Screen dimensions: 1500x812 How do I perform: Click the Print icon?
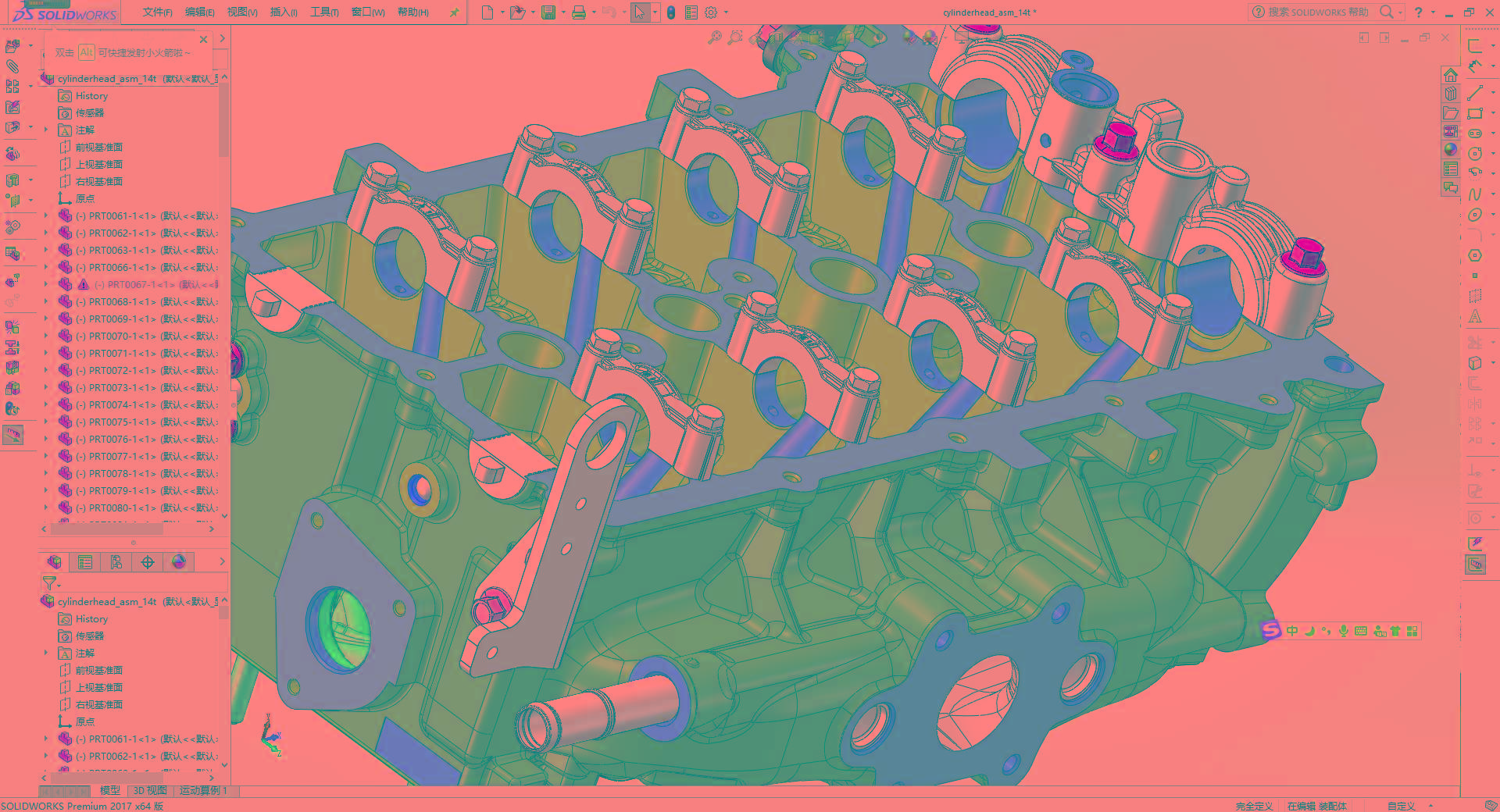click(x=579, y=12)
